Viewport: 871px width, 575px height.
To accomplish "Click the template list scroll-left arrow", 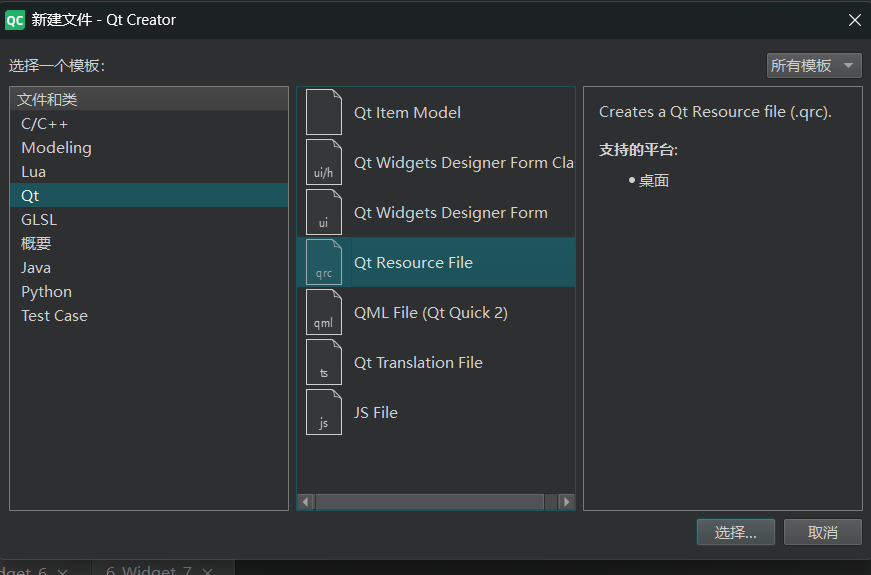I will coord(306,502).
